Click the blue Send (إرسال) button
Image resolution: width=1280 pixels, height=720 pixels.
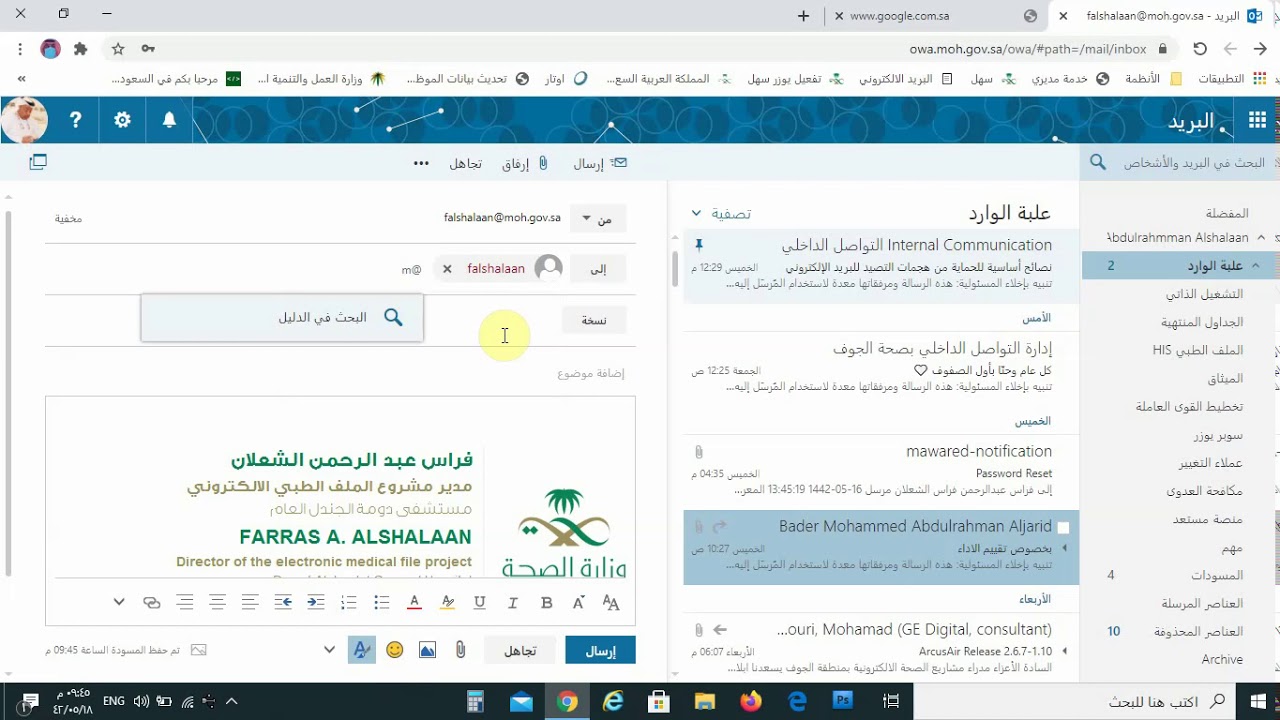[x=600, y=651]
